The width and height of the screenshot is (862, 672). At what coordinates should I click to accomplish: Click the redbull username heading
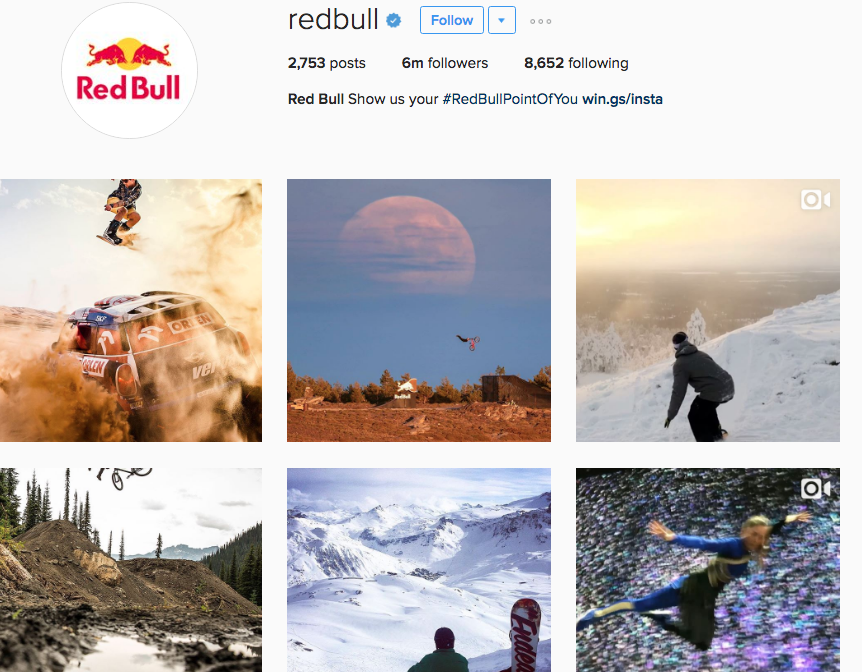pos(333,20)
